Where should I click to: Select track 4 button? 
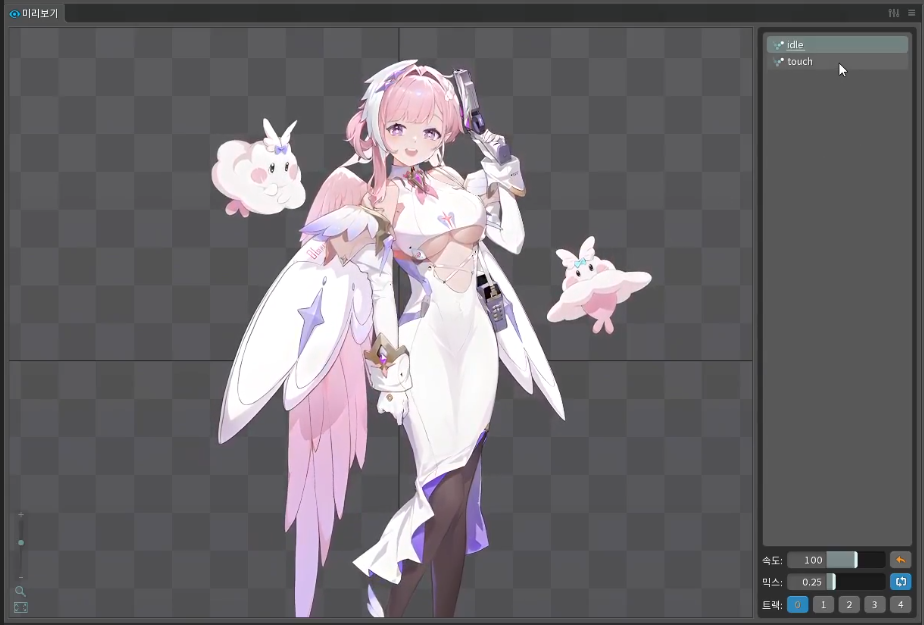click(900, 604)
